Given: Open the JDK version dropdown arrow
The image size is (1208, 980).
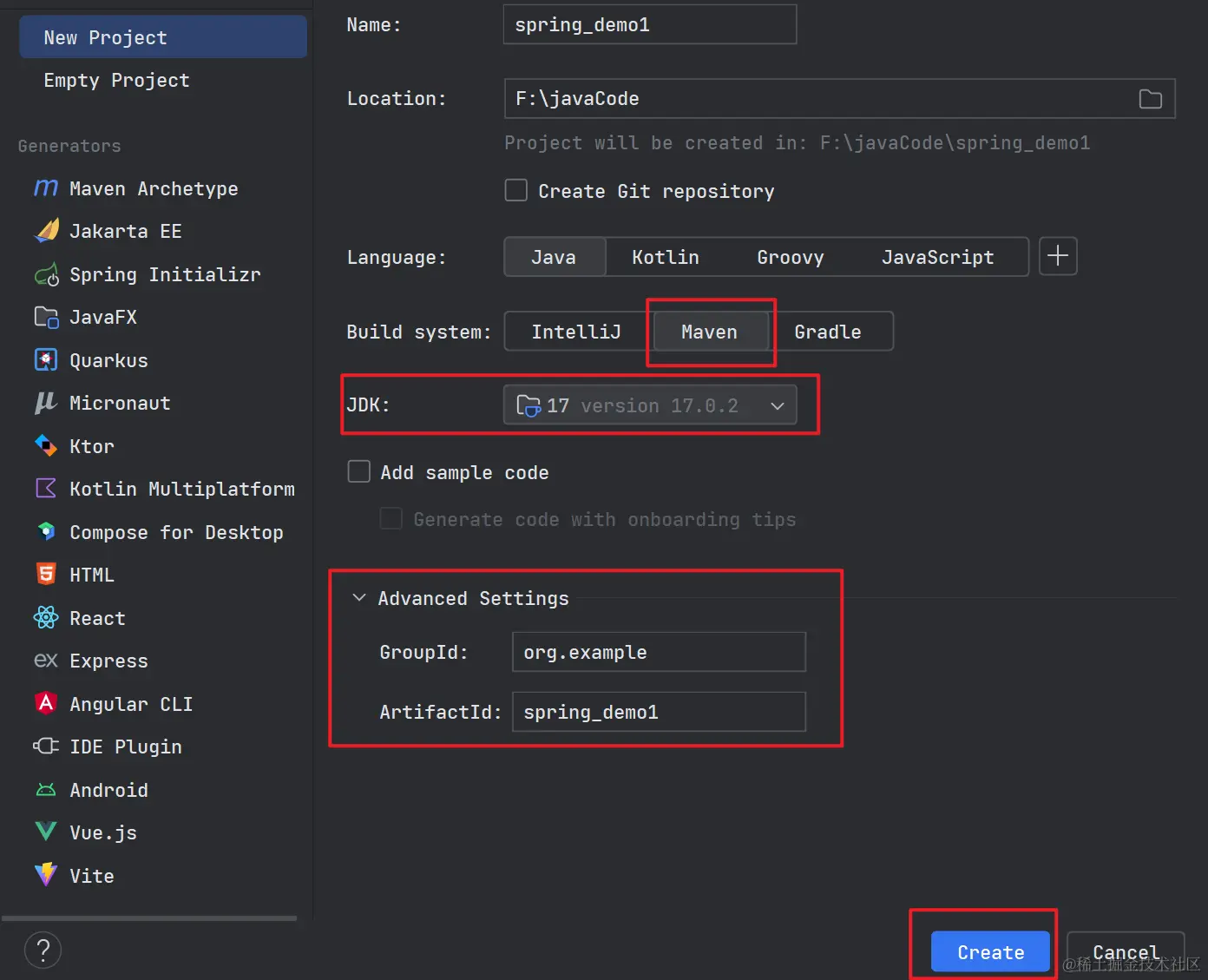Looking at the screenshot, I should tap(778, 405).
